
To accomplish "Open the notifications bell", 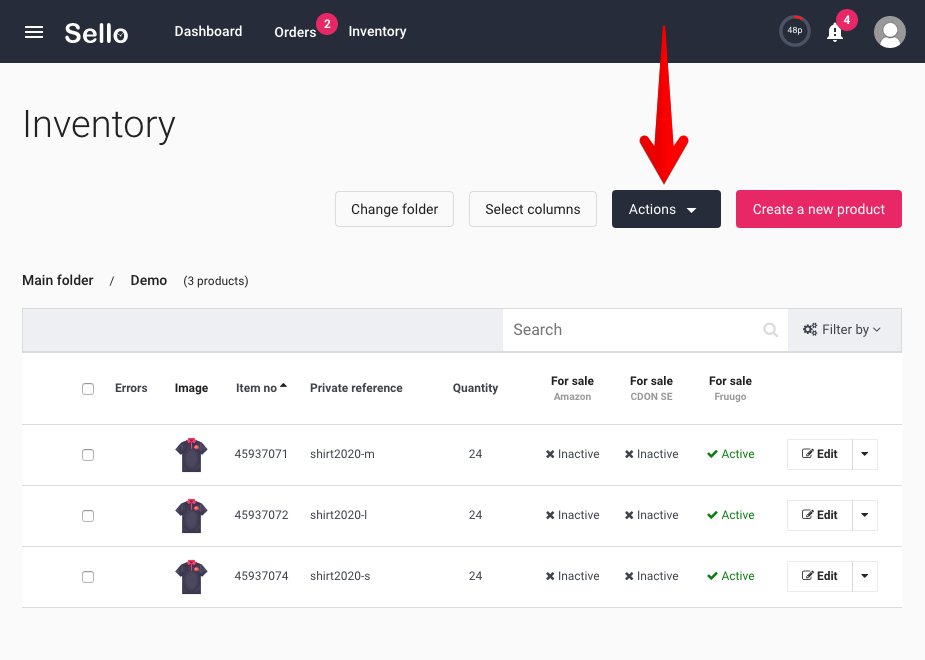I will pos(835,32).
